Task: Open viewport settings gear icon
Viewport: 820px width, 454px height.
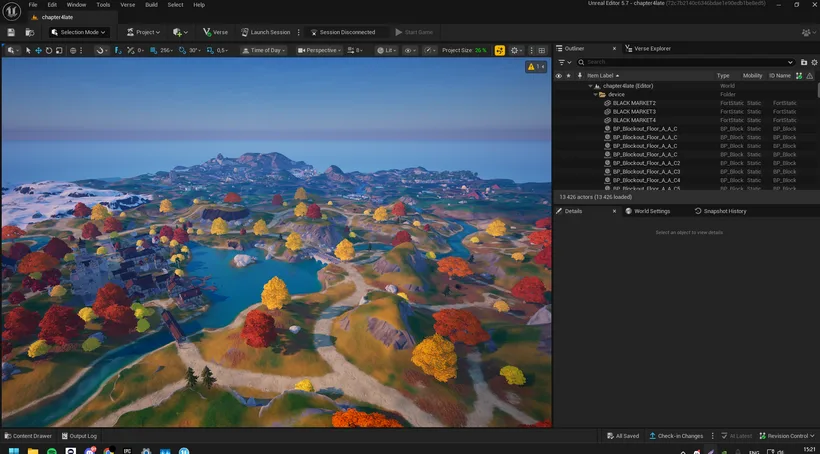Action: click(514, 51)
